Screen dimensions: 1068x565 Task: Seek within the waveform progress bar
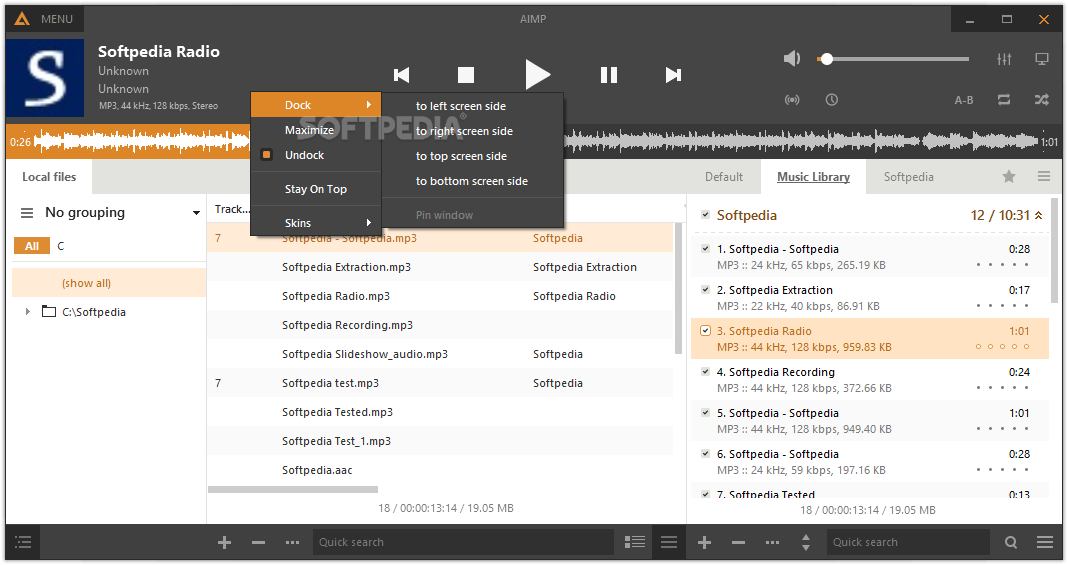tap(534, 142)
